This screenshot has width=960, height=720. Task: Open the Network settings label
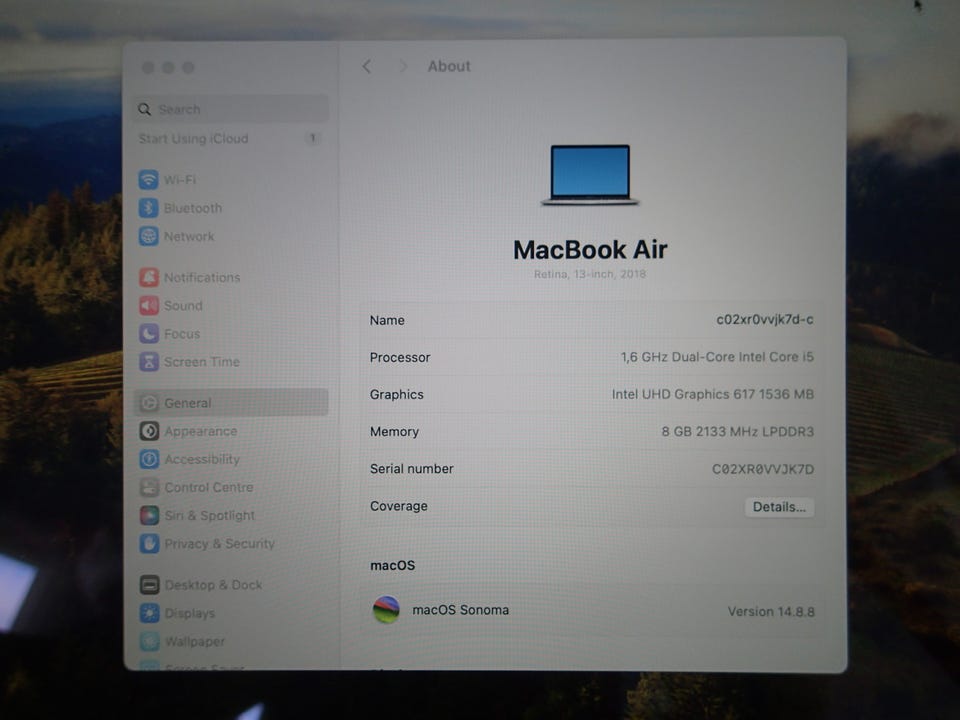click(x=189, y=236)
